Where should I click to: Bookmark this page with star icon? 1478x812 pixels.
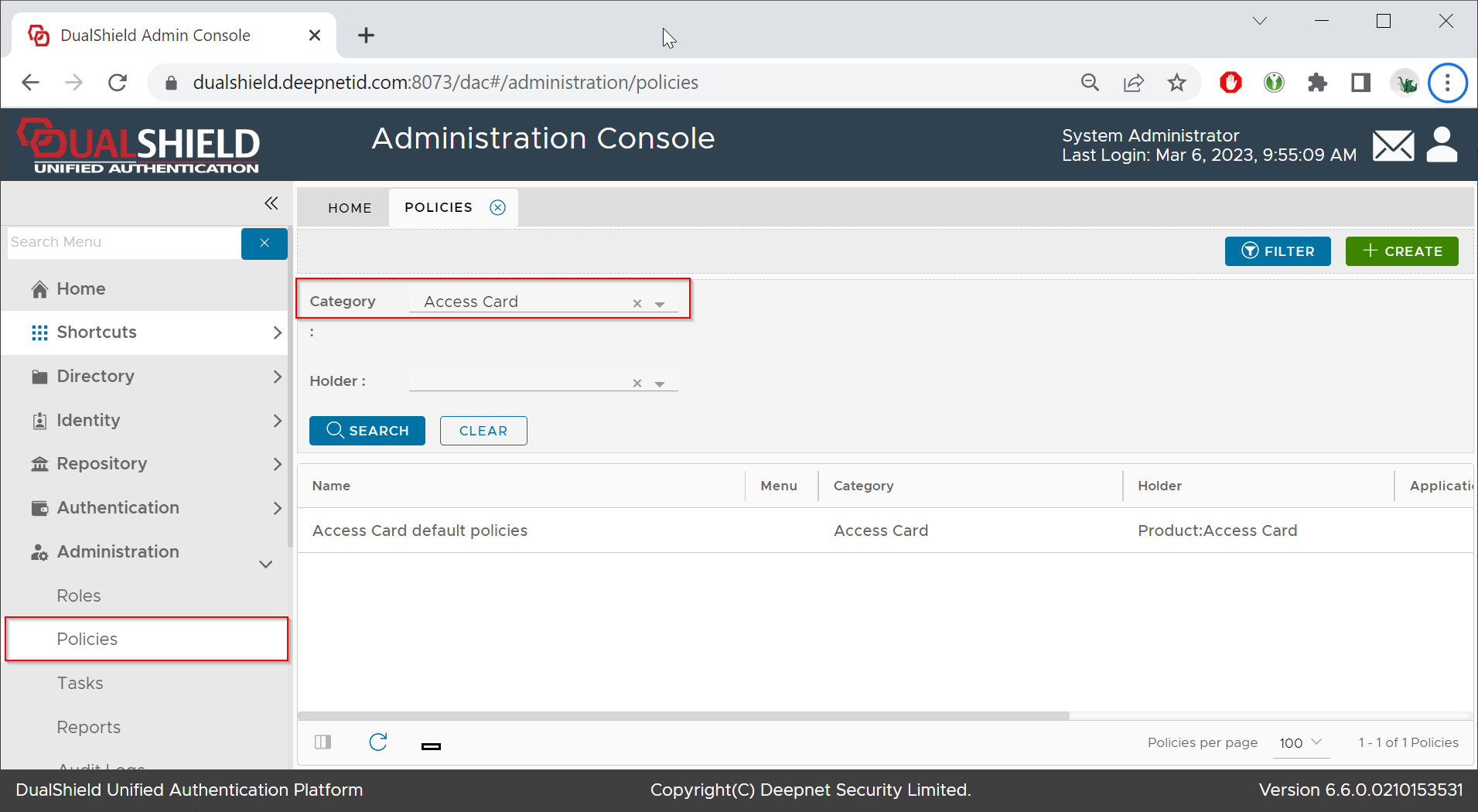coord(1176,83)
